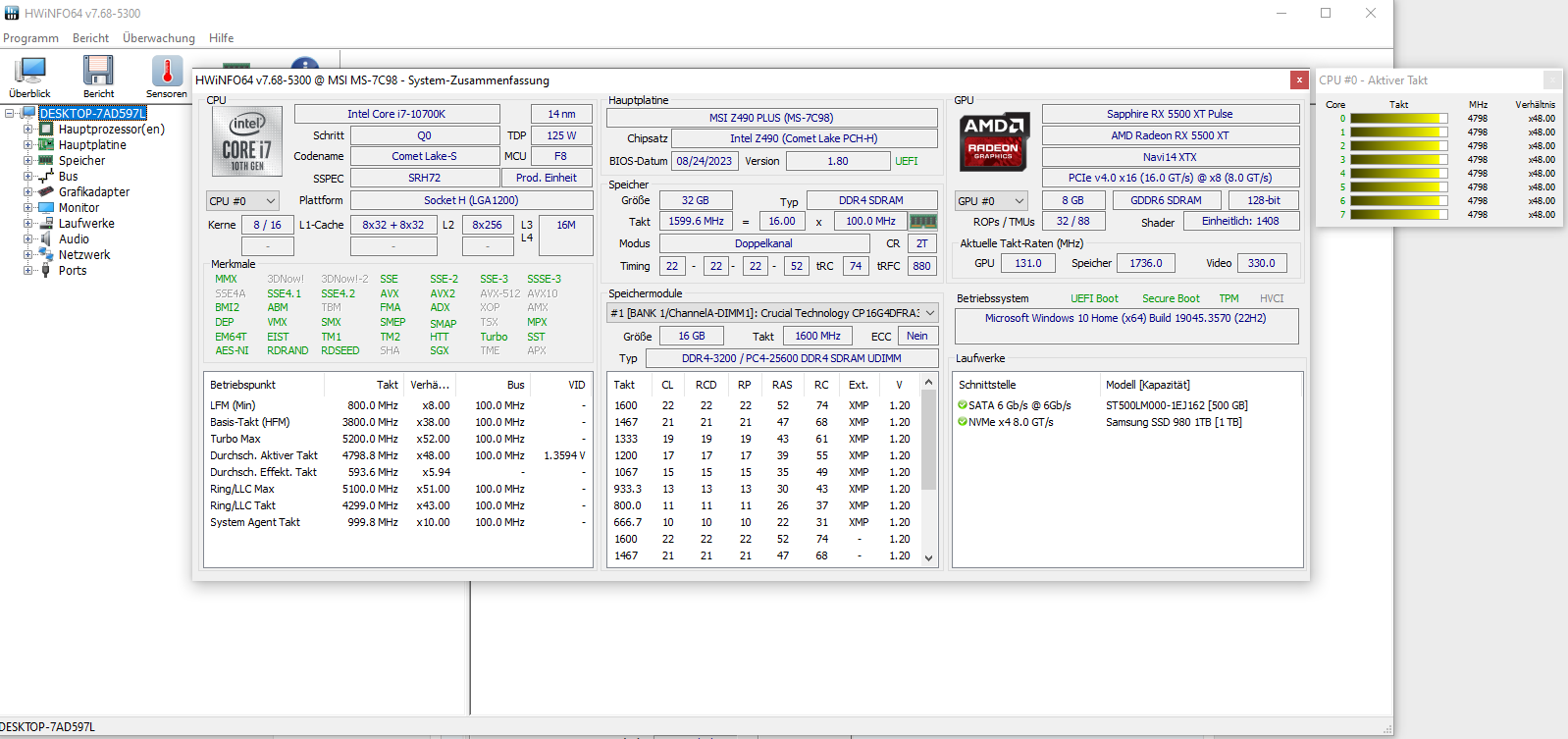Click Core 4 clock bar in Aktiver Takt
Viewport: 1568px width, 739px height.
(1399, 174)
